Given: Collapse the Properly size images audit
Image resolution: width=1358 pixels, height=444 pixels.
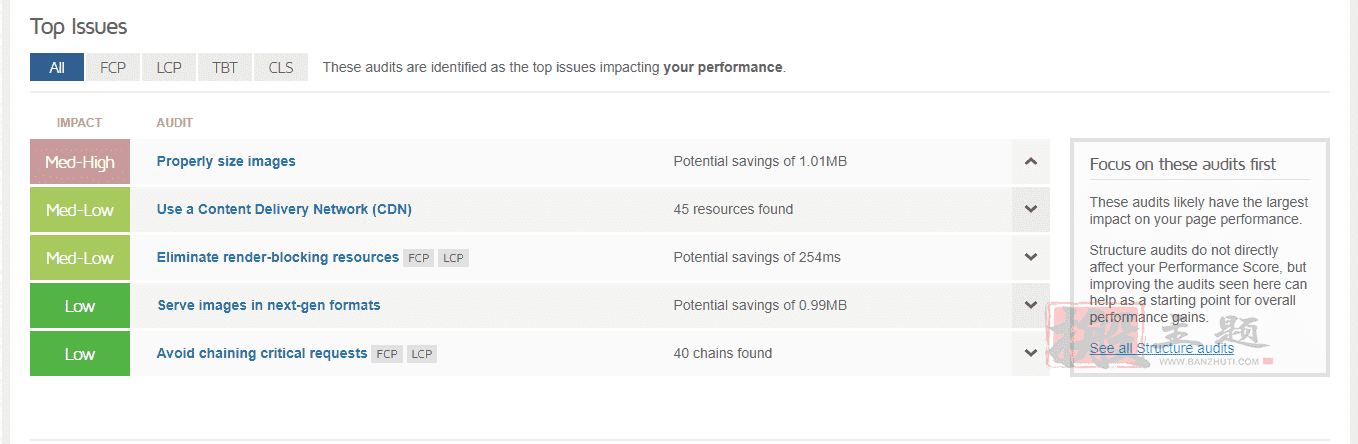Looking at the screenshot, I should click(x=1031, y=161).
